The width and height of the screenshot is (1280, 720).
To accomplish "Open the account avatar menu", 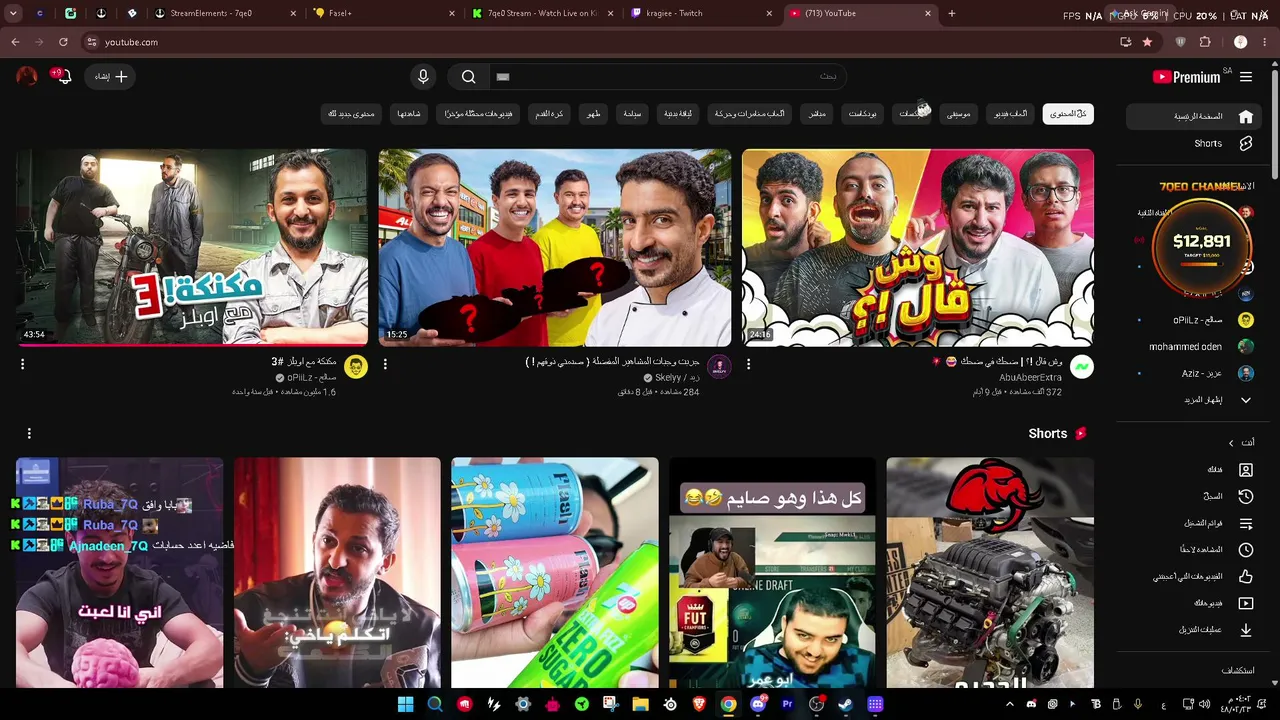I will pyautogui.click(x=27, y=76).
